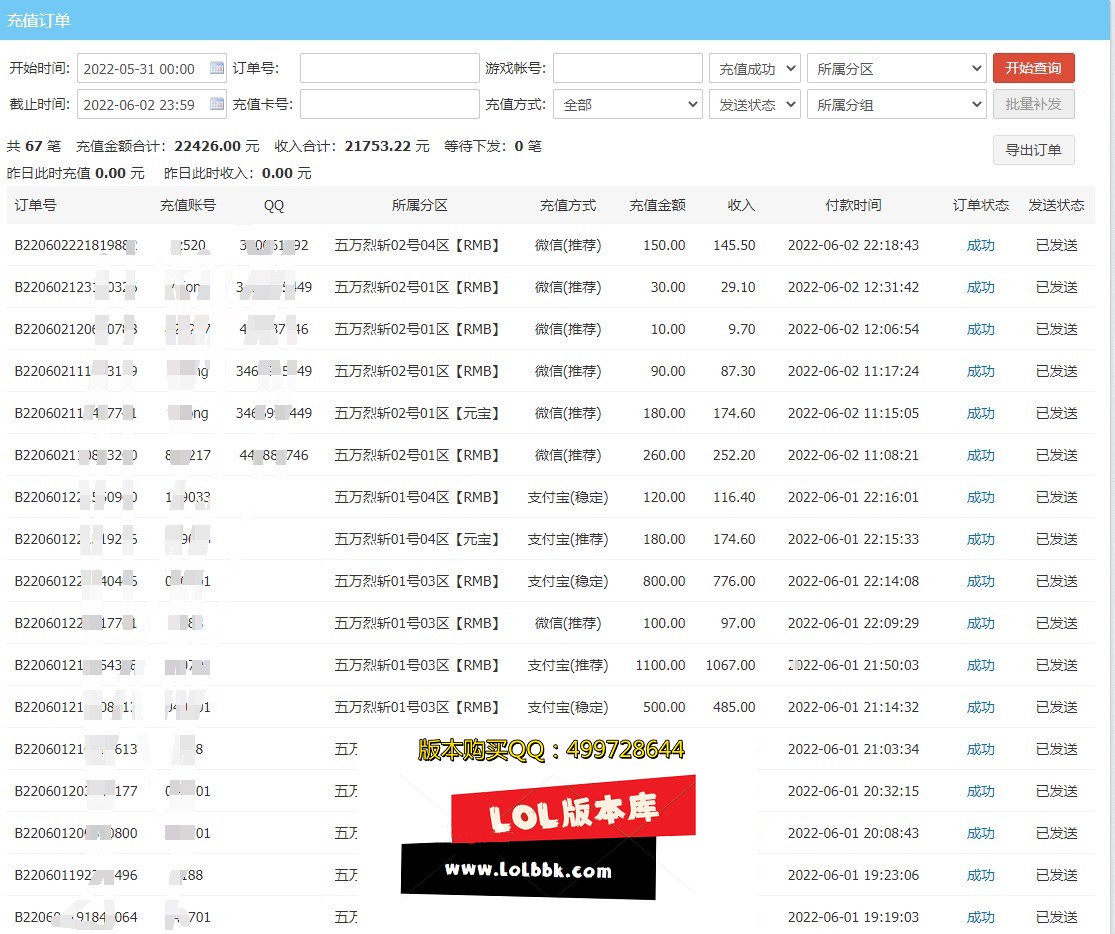Click 成功 link for 21:03:34 order
The image size is (1115, 934).
tap(981, 749)
